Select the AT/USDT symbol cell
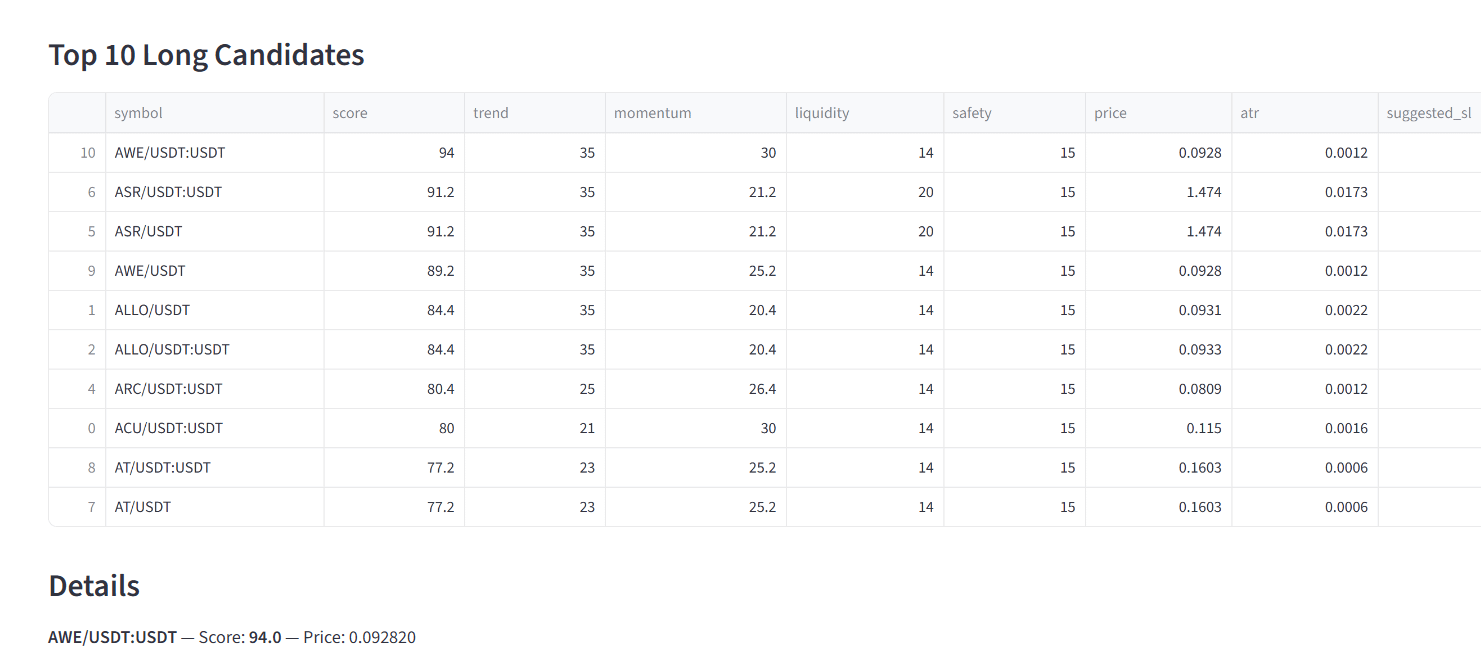Image resolution: width=1481 pixels, height=652 pixels. click(143, 507)
